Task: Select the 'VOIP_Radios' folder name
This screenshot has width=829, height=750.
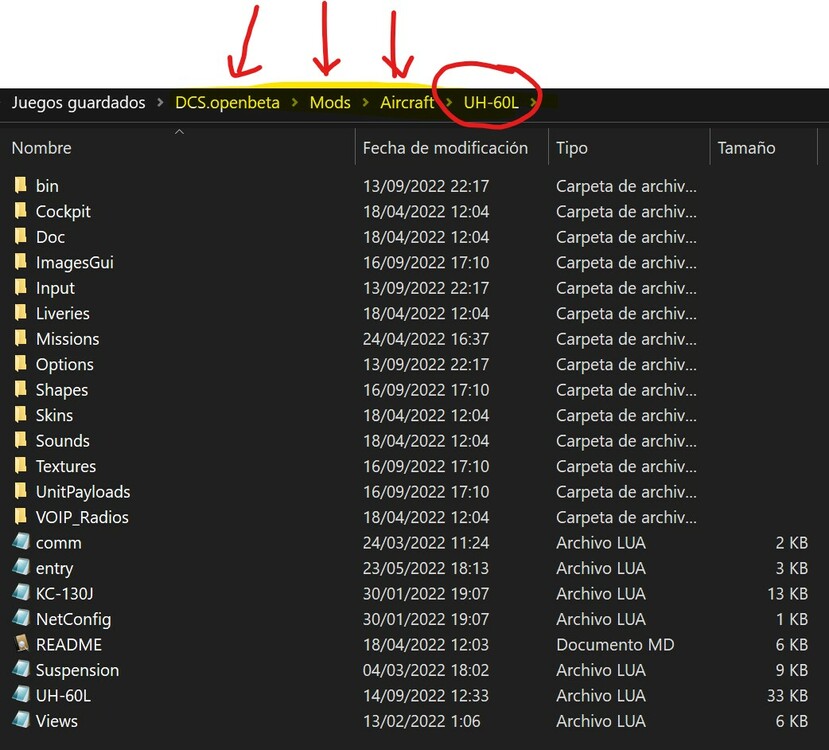Action: [x=82, y=517]
